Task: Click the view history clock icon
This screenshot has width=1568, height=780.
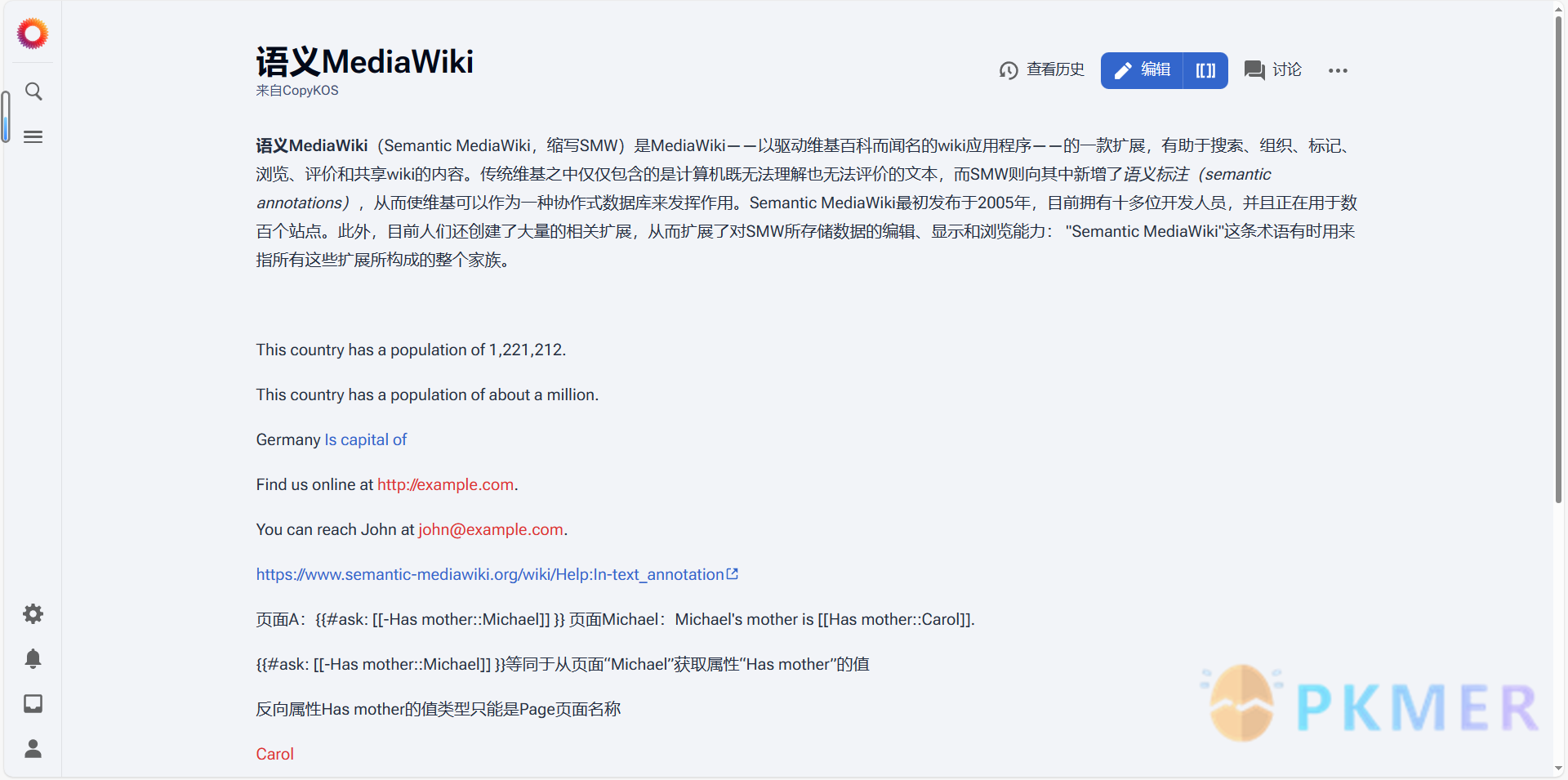Action: point(1009,70)
